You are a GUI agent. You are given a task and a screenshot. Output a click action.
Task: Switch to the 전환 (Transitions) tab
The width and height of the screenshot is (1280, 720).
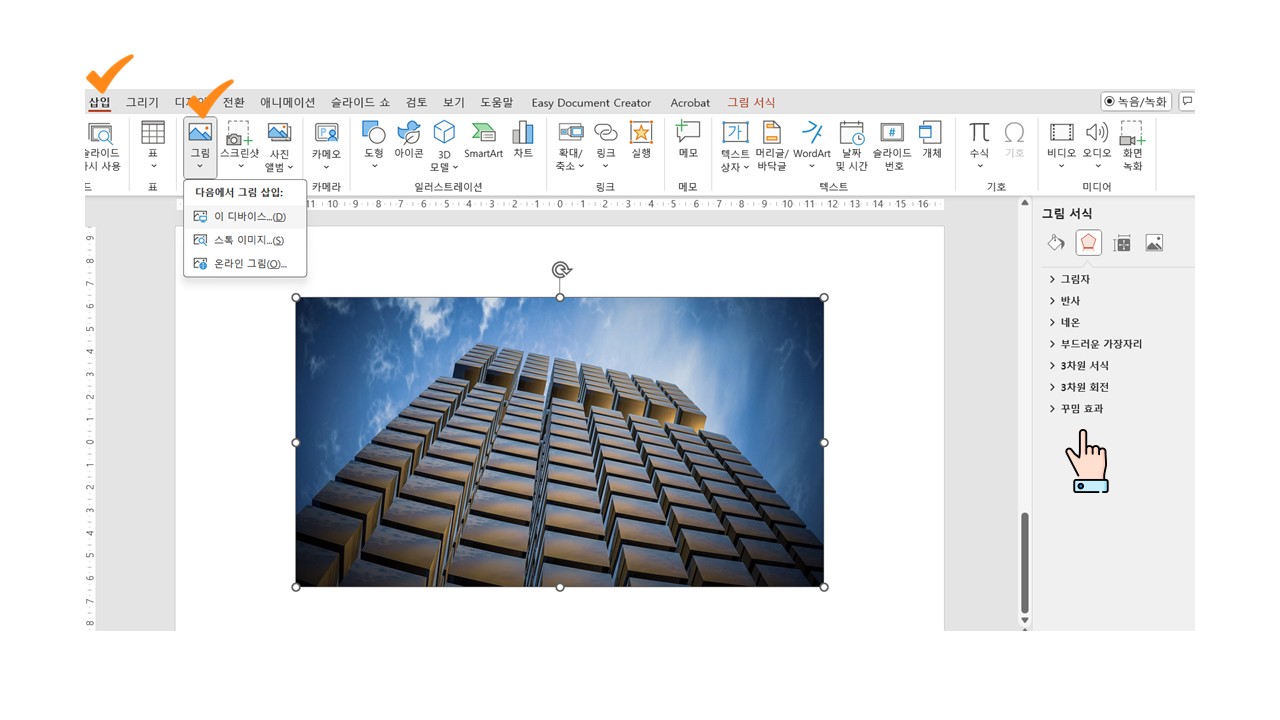233,102
